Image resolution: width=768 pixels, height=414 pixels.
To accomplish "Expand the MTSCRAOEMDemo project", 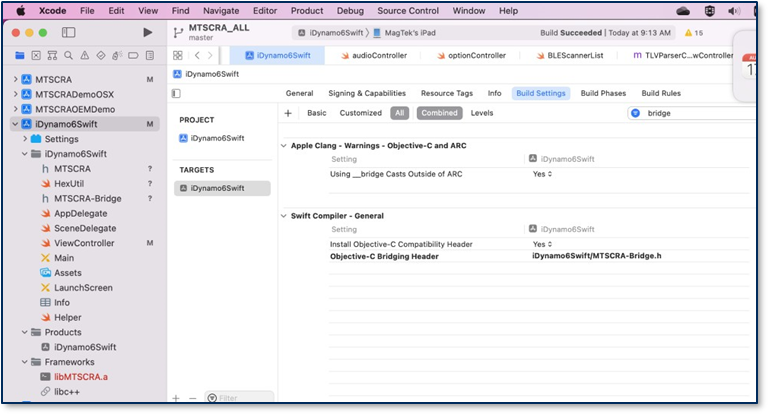I will point(15,109).
